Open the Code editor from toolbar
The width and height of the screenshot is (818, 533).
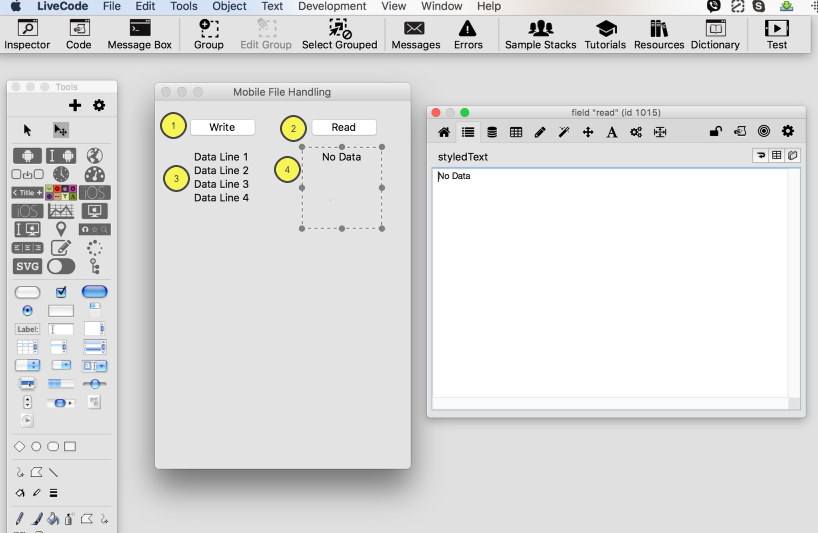(x=79, y=34)
